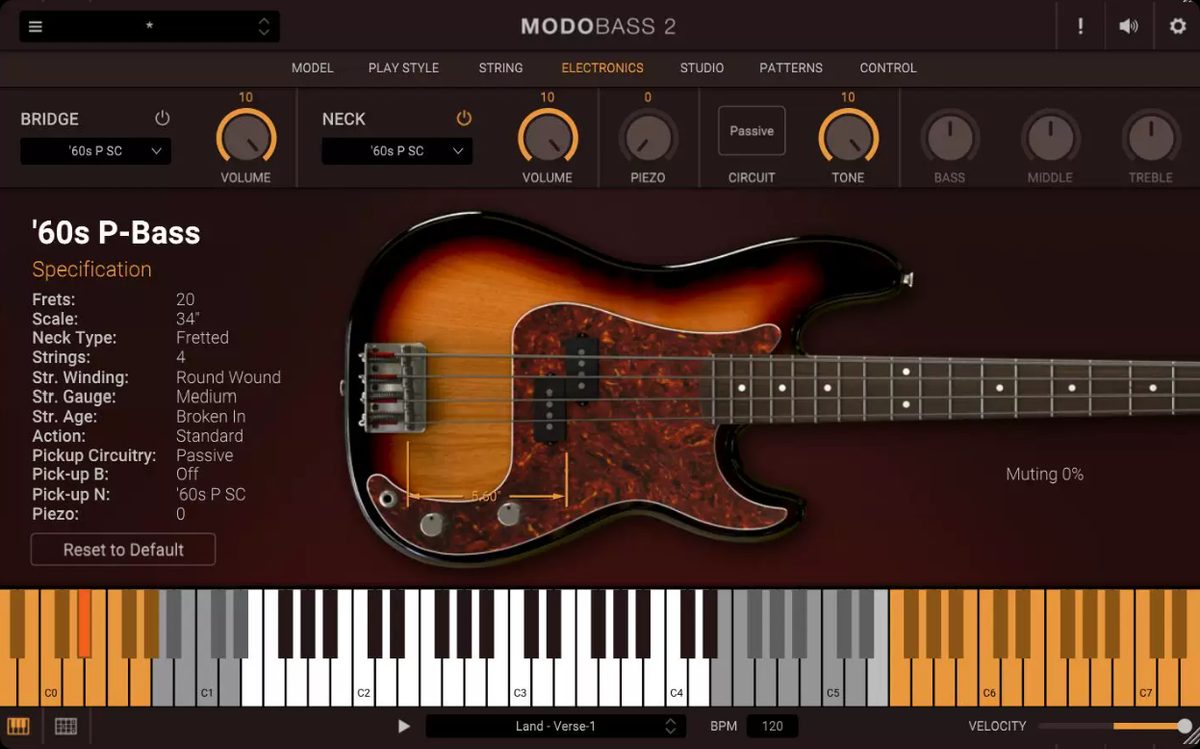
Task: Click the Pick-up B Off value
Action: pos(187,474)
